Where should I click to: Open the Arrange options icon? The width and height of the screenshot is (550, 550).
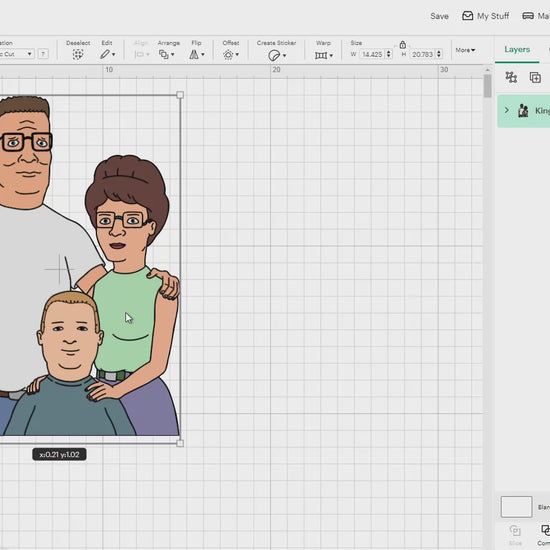[164, 54]
